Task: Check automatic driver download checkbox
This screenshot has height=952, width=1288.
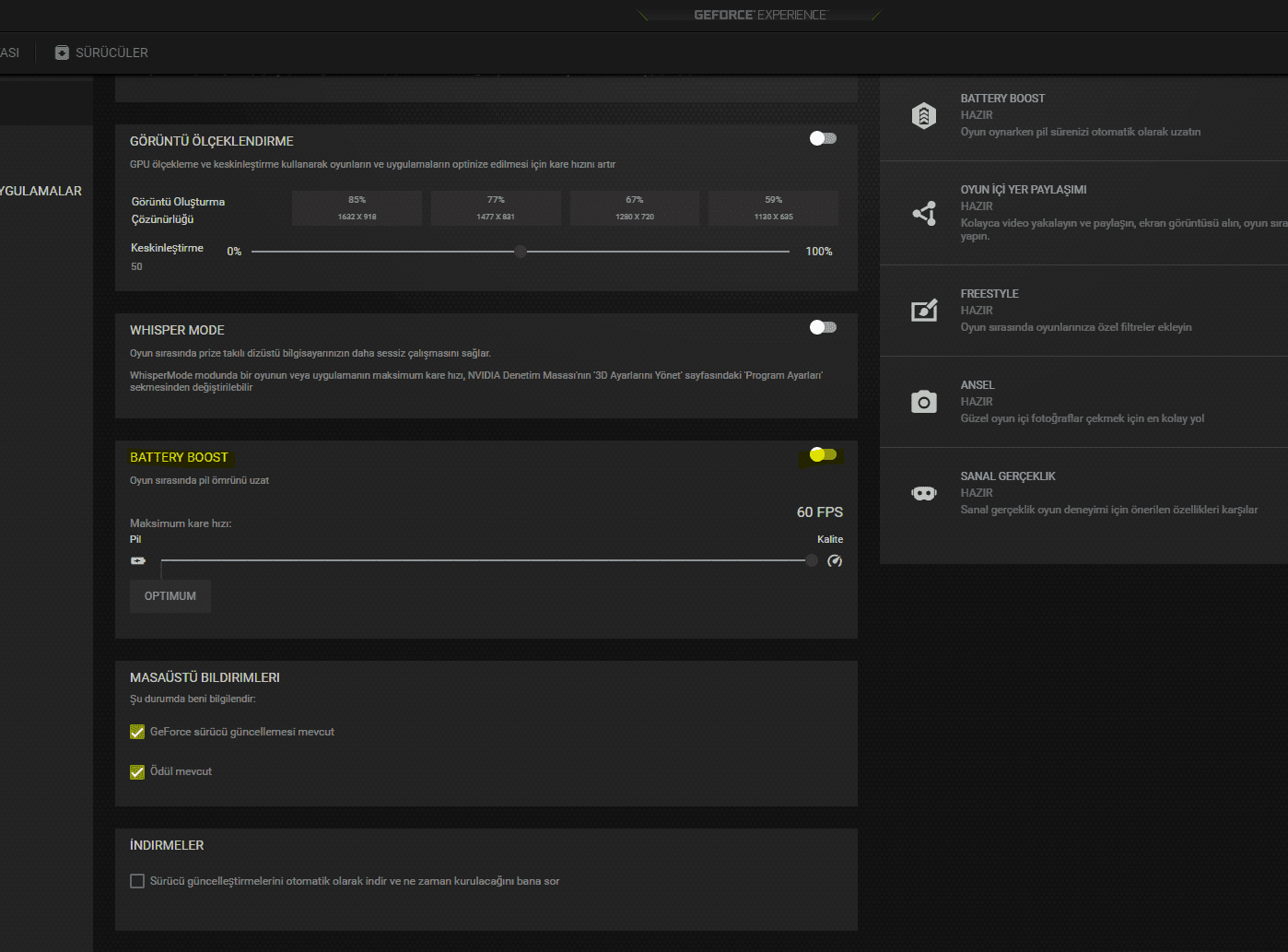Action: pyautogui.click(x=137, y=881)
